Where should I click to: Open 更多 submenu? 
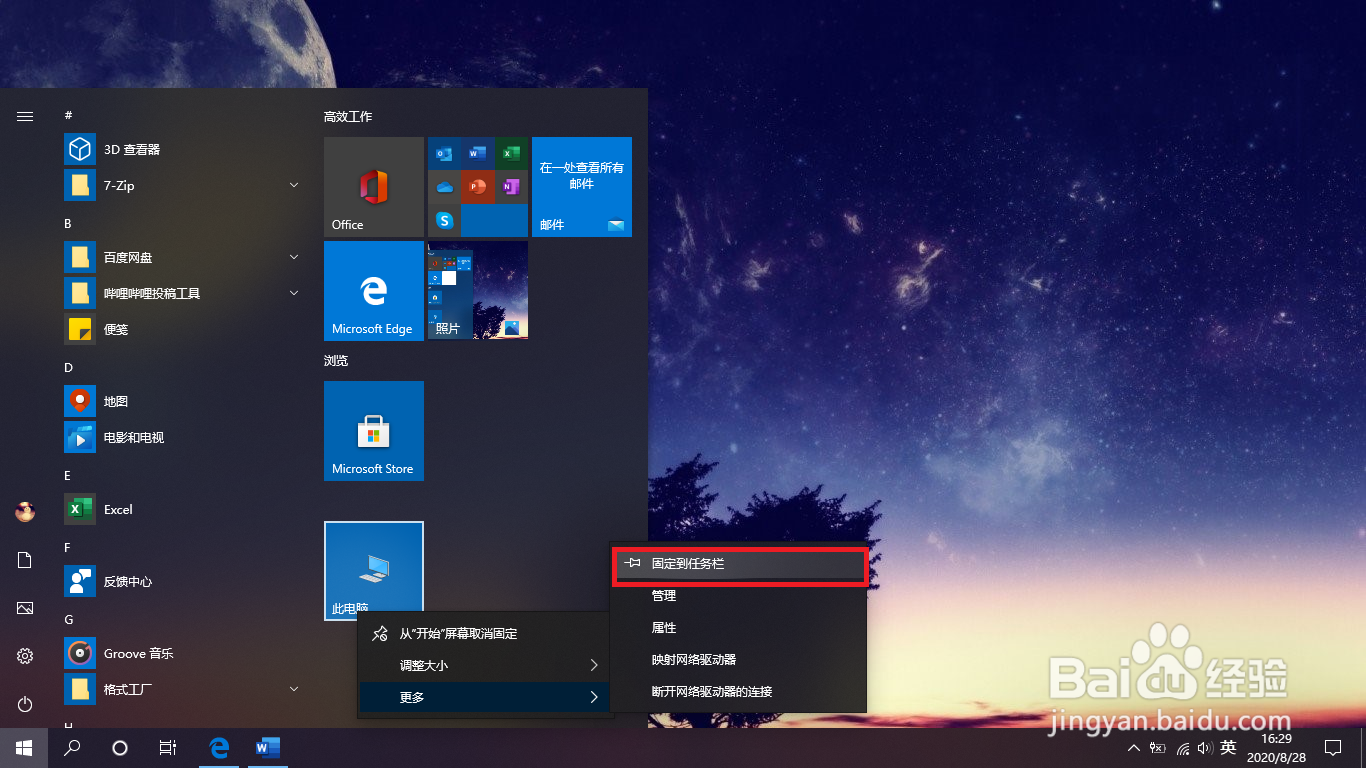click(x=486, y=697)
